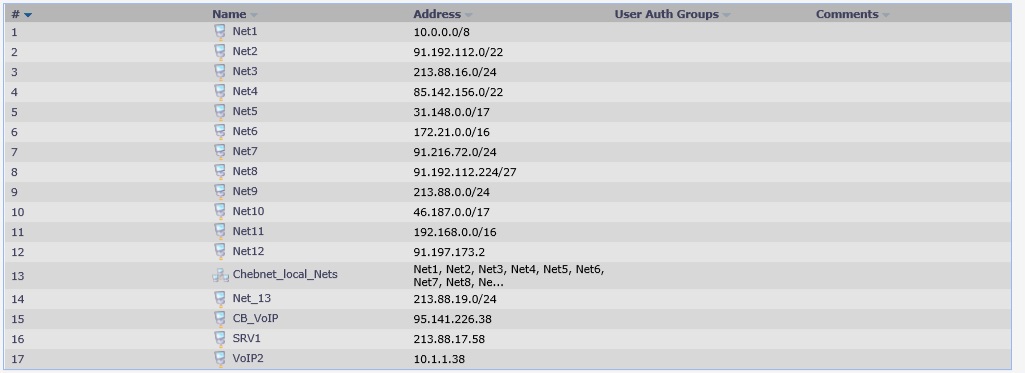Click the Net_13 object icon

220,299
